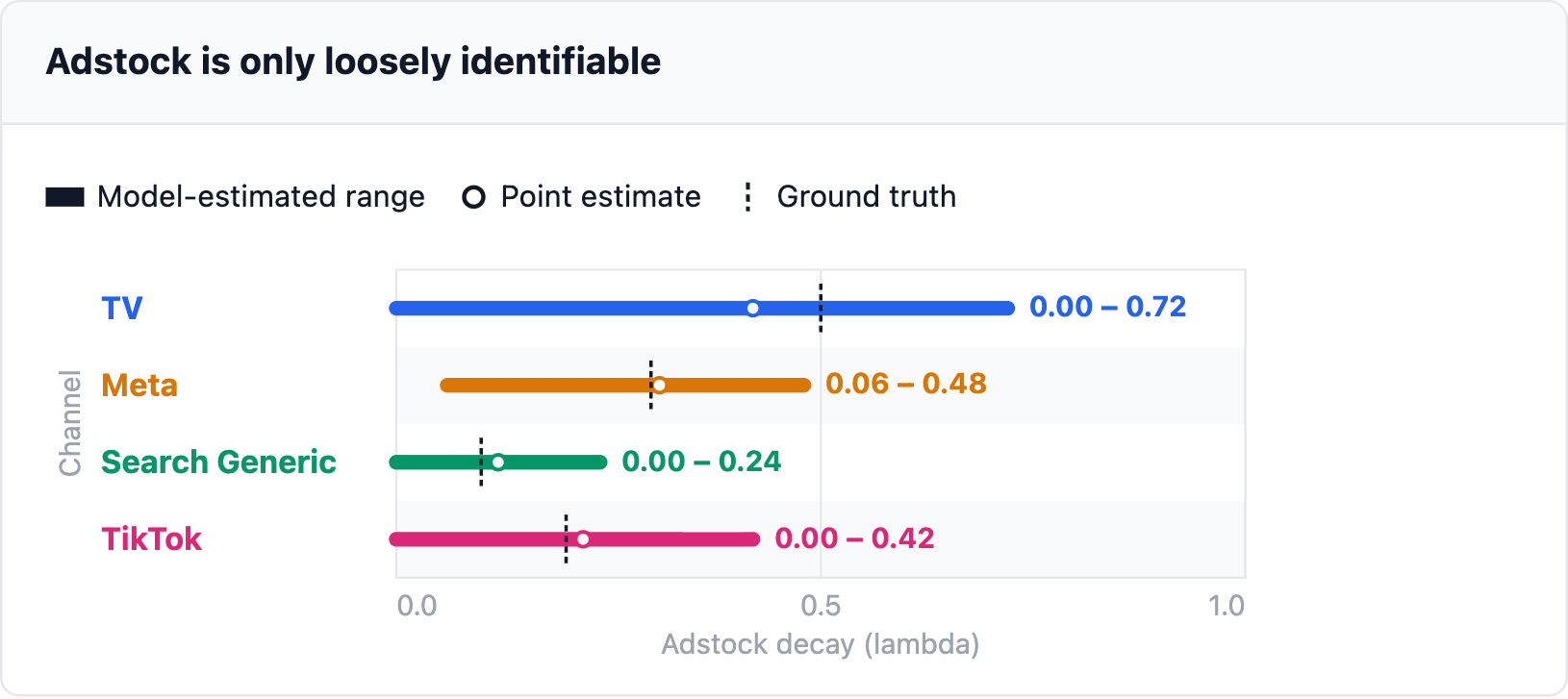Click the vertical "Channel" axis title

(x=70, y=423)
